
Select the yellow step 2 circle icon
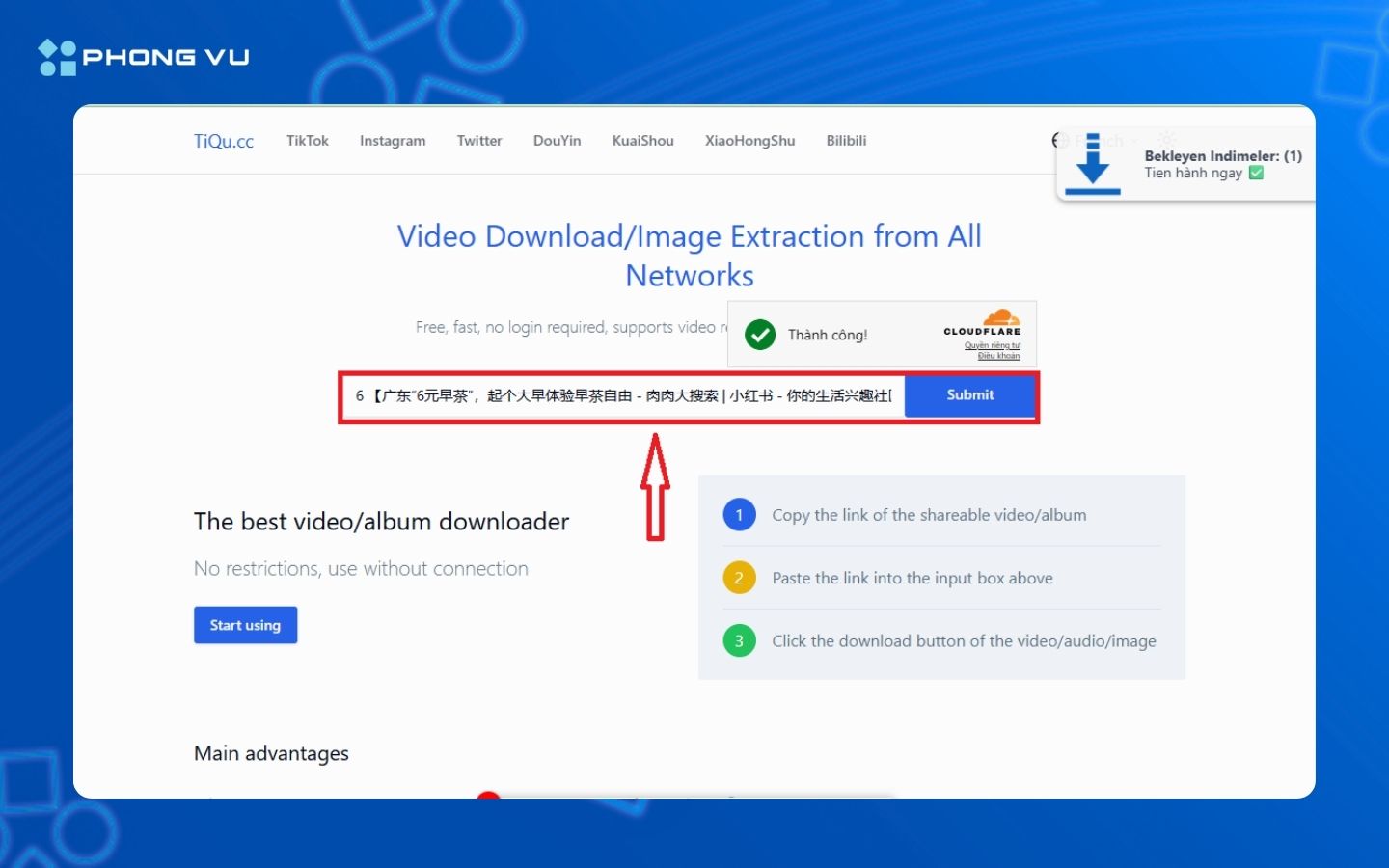click(739, 577)
